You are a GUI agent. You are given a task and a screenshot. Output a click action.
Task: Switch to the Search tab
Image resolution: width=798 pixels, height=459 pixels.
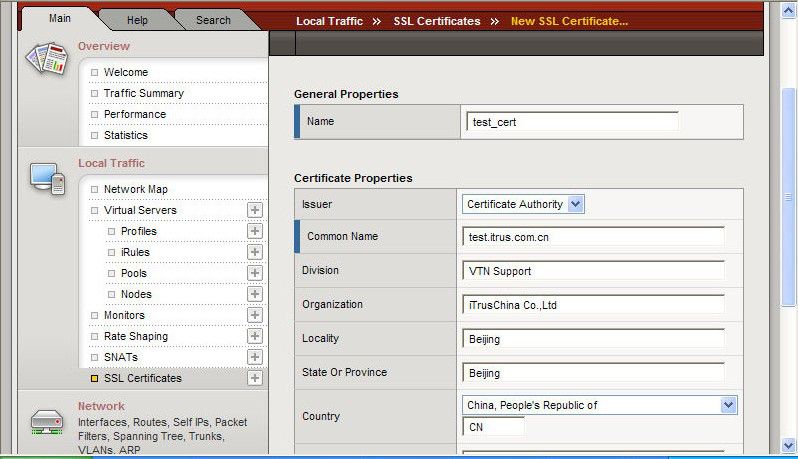(213, 20)
